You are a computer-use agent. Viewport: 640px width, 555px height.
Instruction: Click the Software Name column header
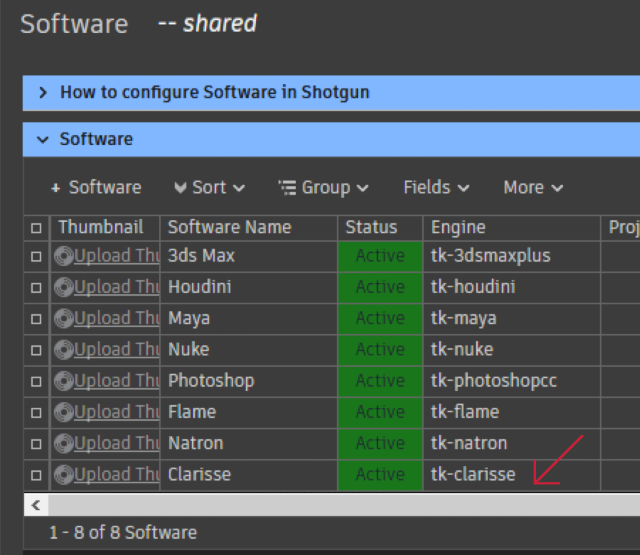click(249, 227)
